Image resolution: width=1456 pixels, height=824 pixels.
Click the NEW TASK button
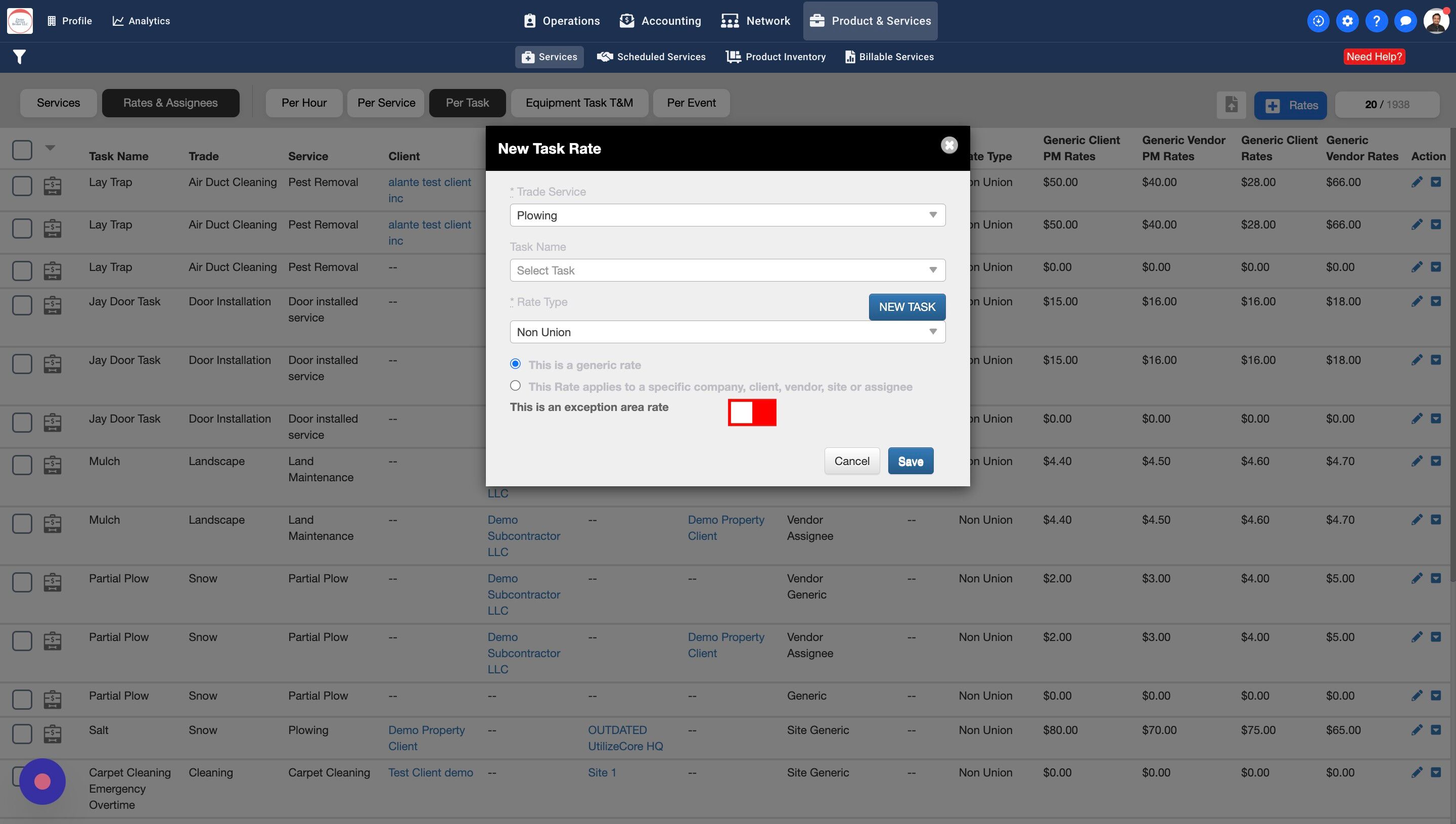pyautogui.click(x=906, y=307)
